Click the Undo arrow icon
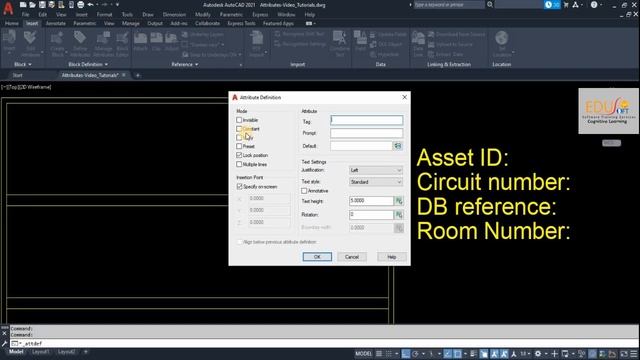The height and width of the screenshot is (360, 640). click(91, 5)
